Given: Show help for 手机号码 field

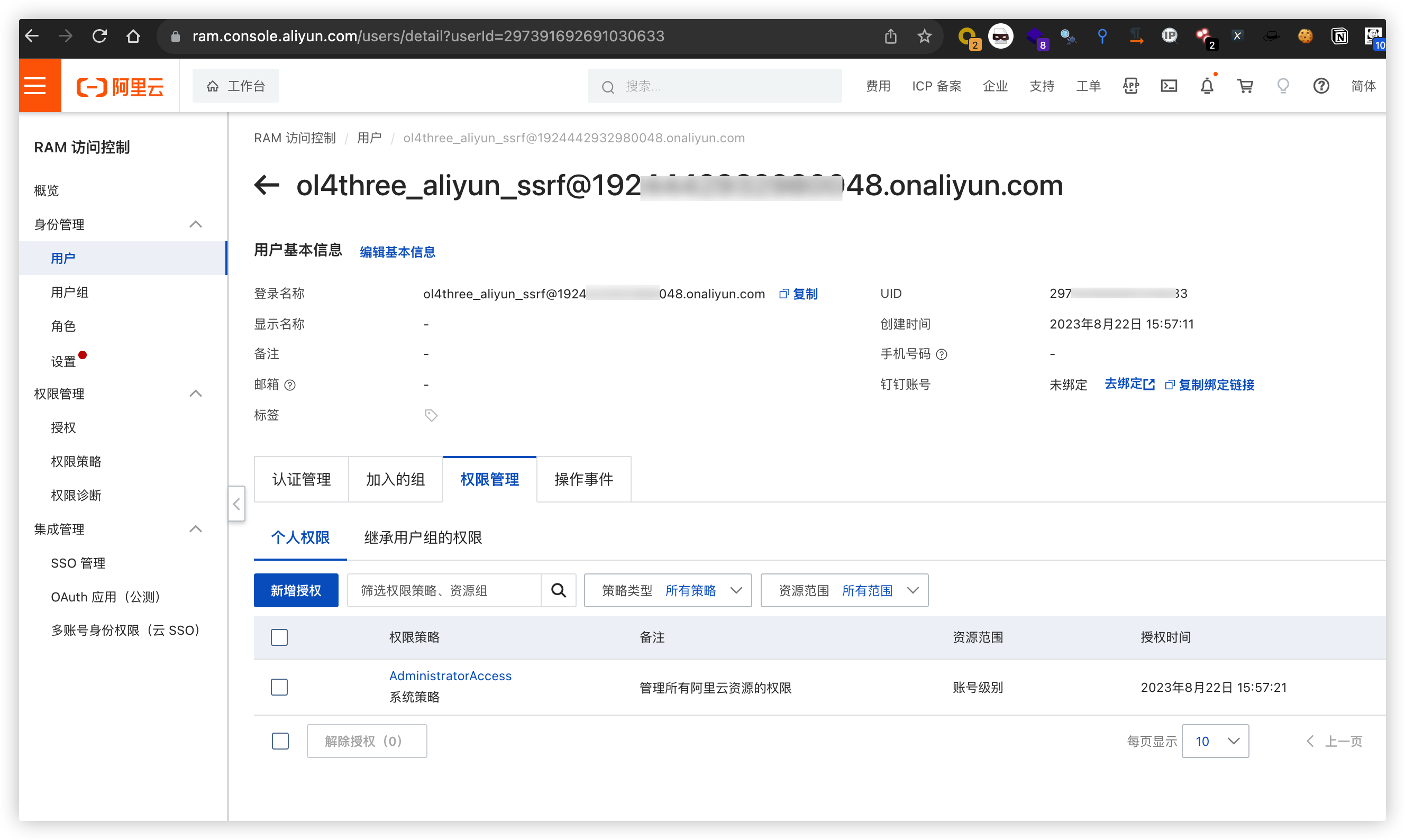Looking at the screenshot, I should click(942, 354).
